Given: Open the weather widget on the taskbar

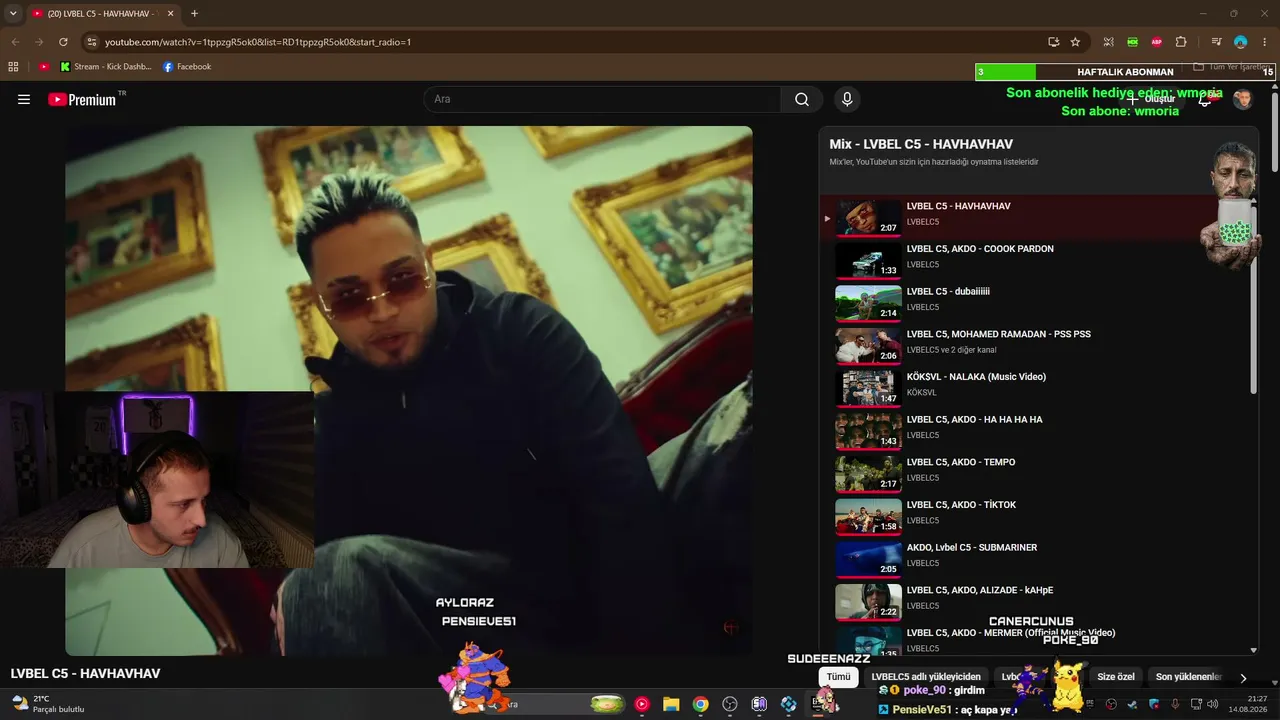Looking at the screenshot, I should pos(48,704).
